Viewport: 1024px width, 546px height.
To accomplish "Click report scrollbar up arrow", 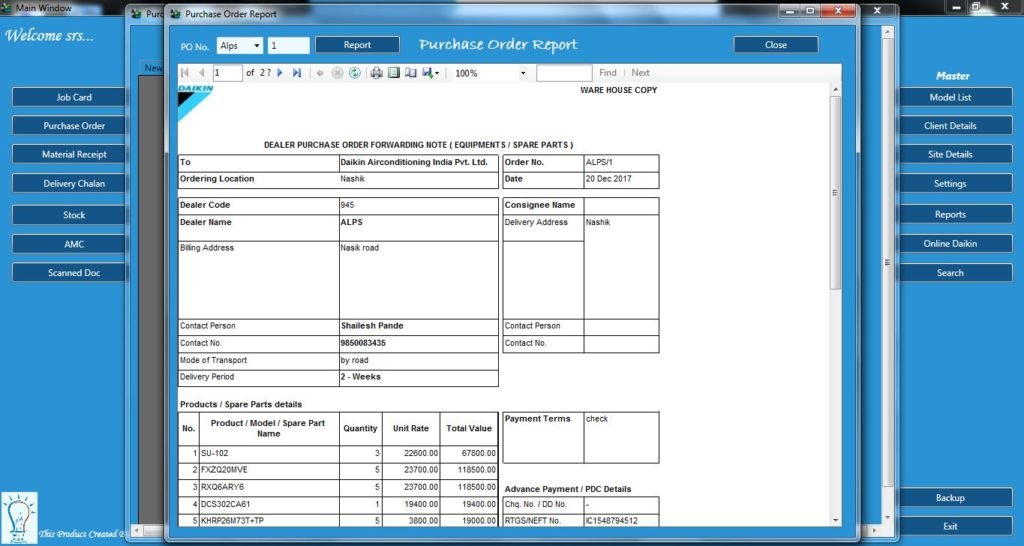I will [835, 89].
